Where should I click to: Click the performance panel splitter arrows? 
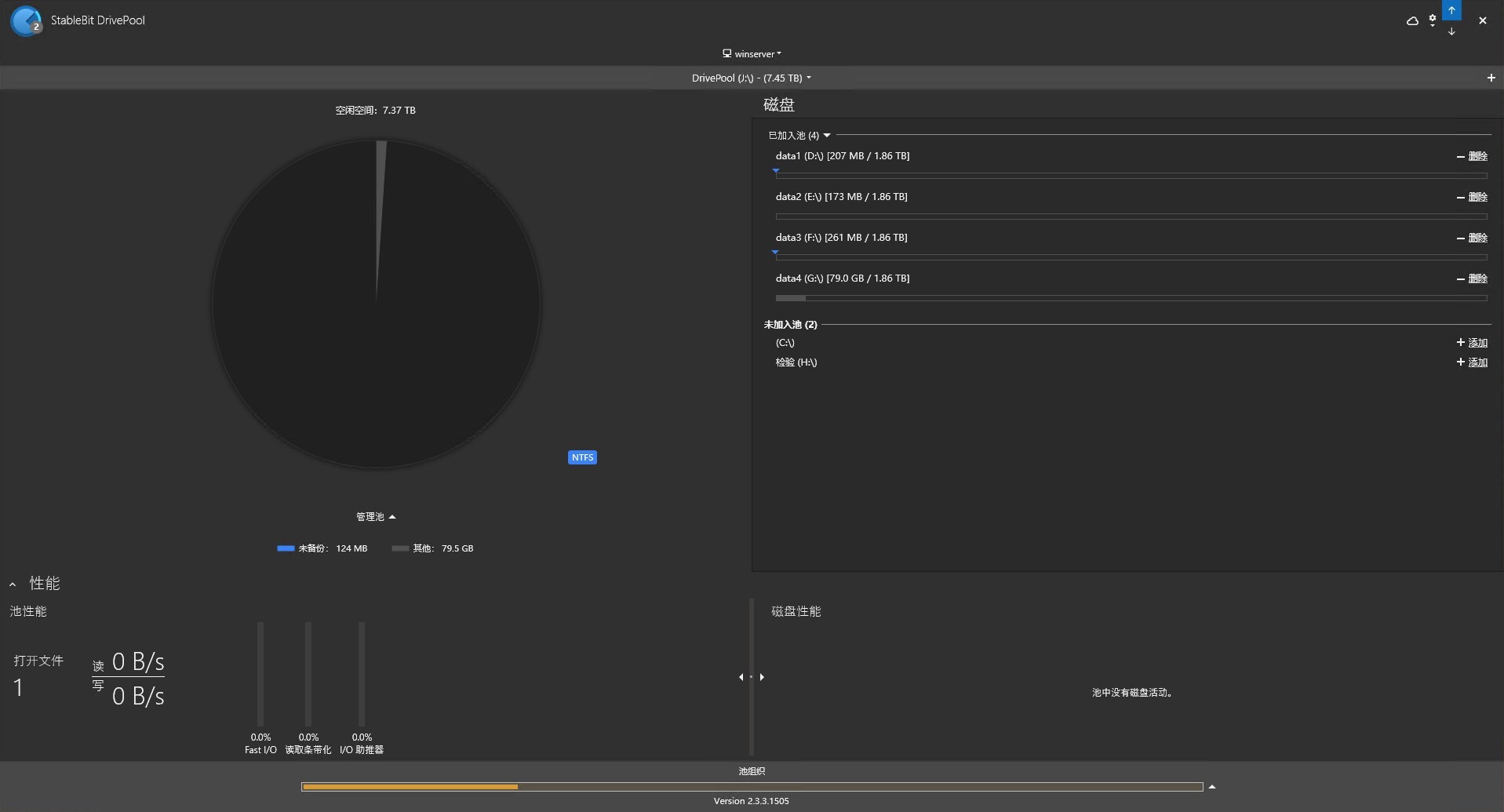pos(751,677)
